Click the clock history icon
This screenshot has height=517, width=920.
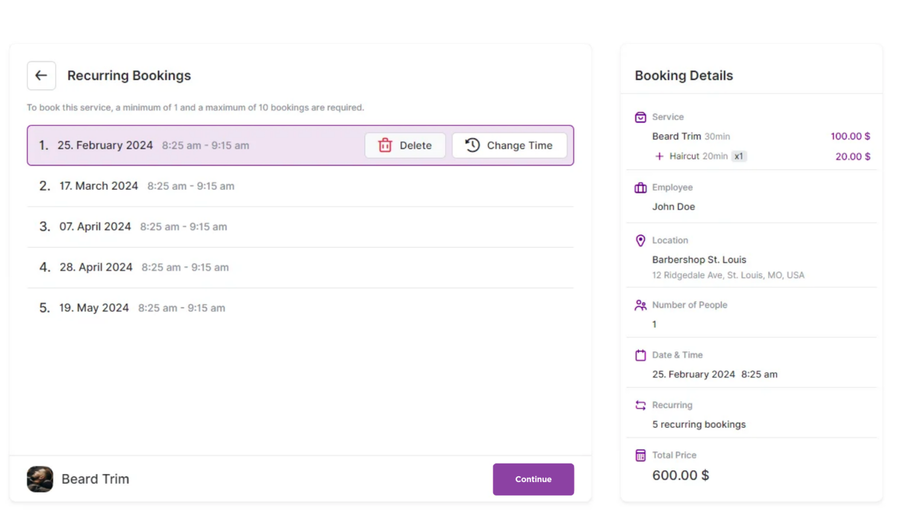pyautogui.click(x=472, y=145)
